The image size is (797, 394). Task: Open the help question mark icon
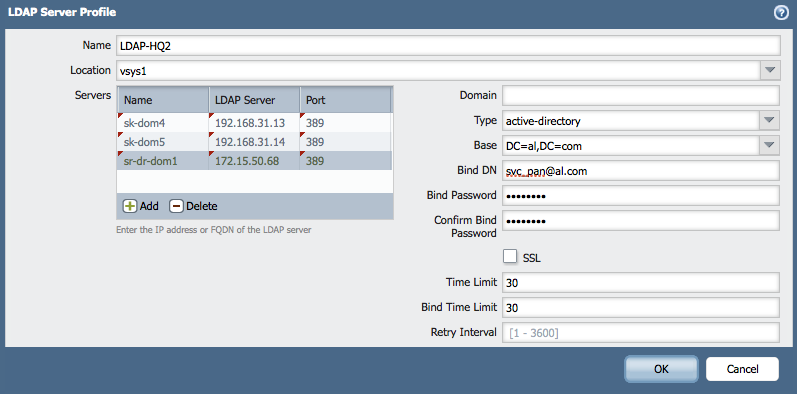pyautogui.click(x=781, y=13)
